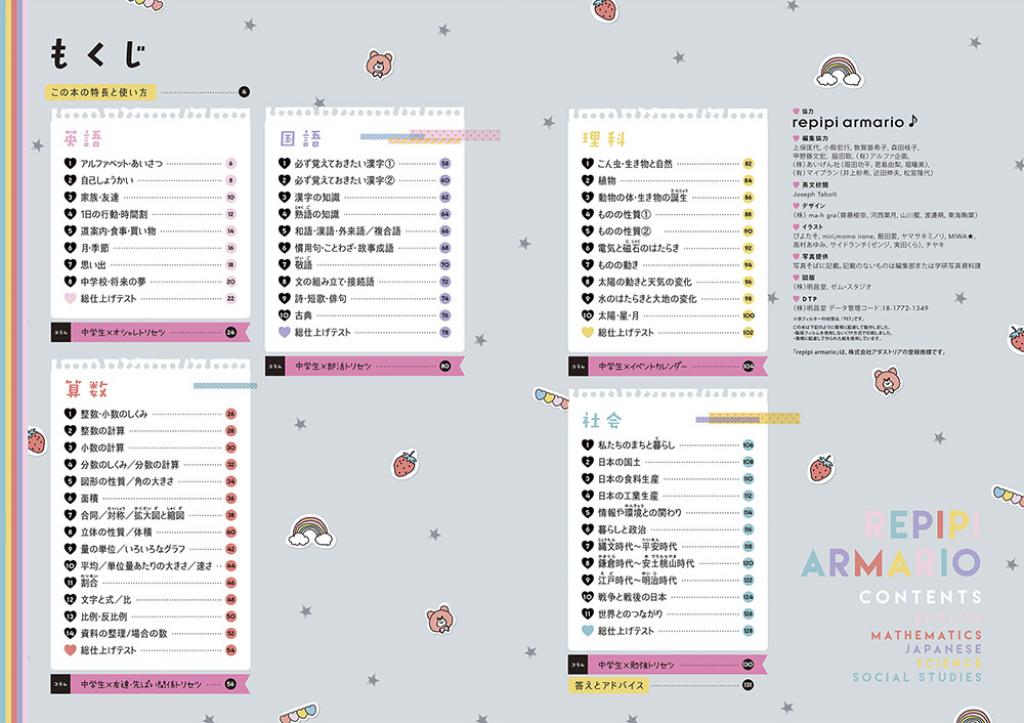Click the yellow heart in the 理科 list
Image resolution: width=1024 pixels, height=723 pixels.
pos(588,332)
